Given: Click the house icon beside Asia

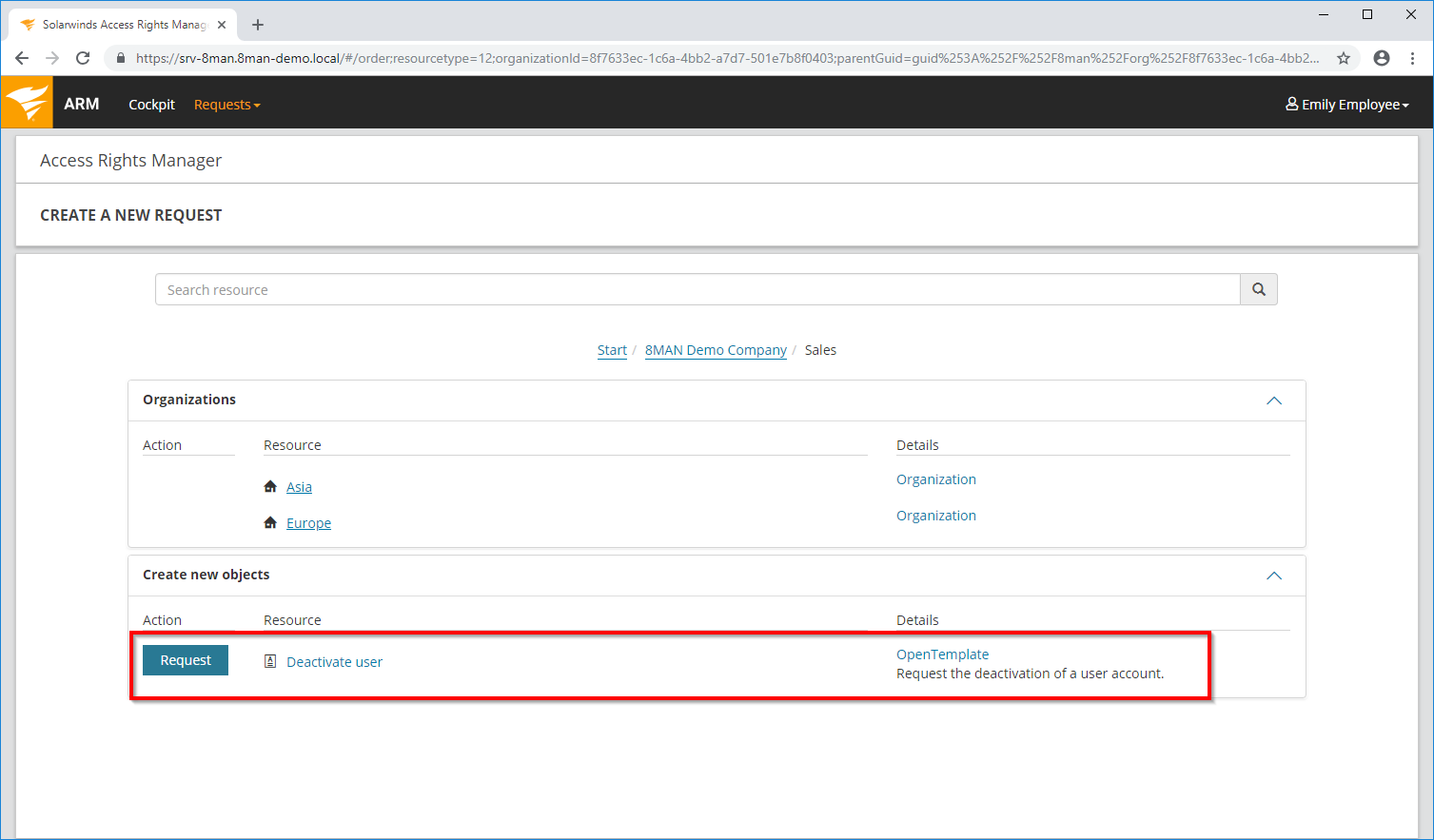Looking at the screenshot, I should (x=270, y=487).
